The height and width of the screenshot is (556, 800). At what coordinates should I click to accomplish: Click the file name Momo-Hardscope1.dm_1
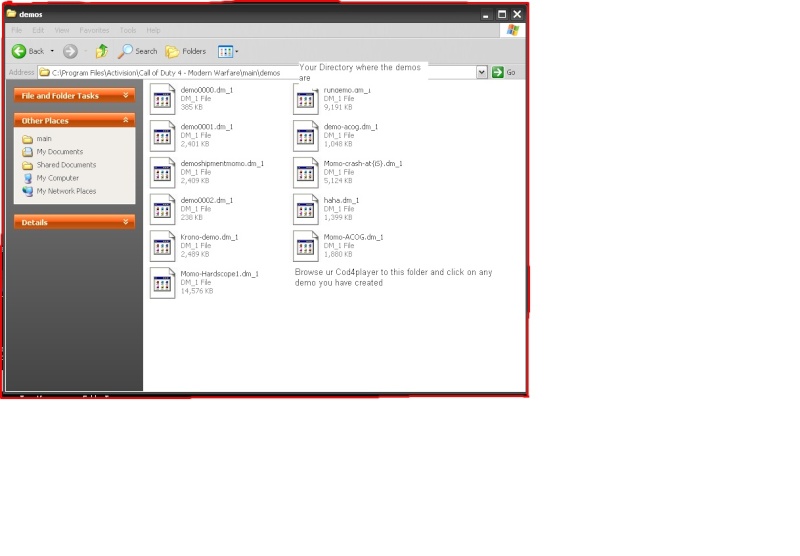pyautogui.click(x=219, y=274)
